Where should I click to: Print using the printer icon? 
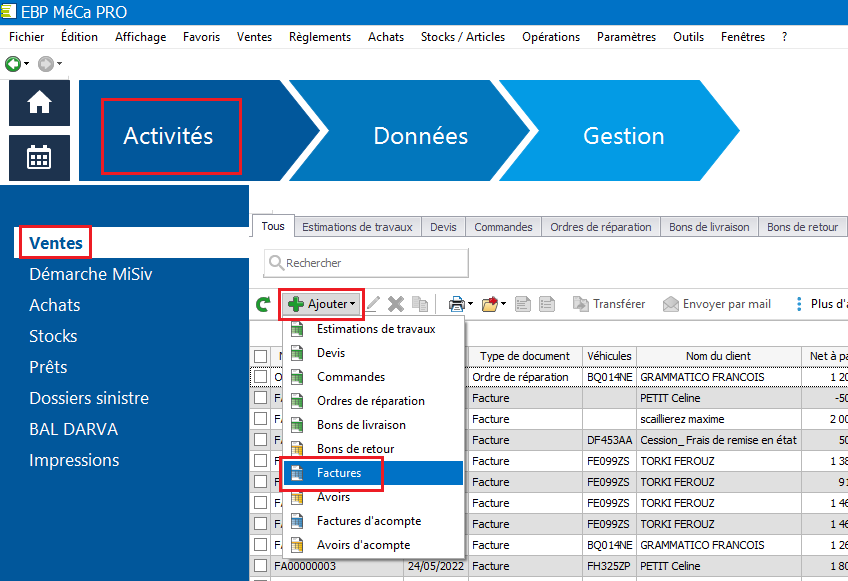click(x=457, y=304)
